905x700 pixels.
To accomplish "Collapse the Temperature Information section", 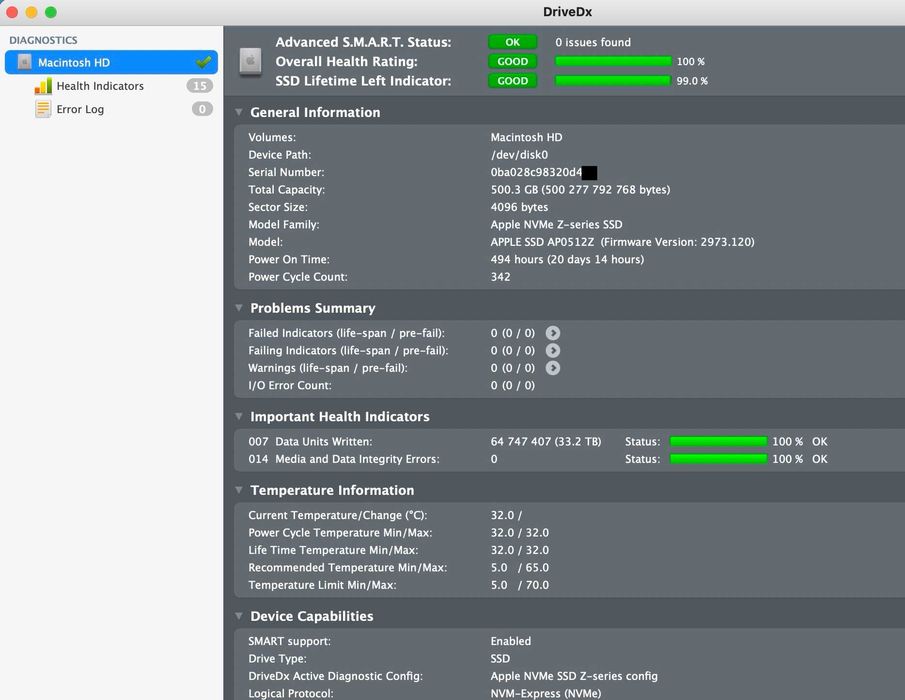I will point(239,490).
